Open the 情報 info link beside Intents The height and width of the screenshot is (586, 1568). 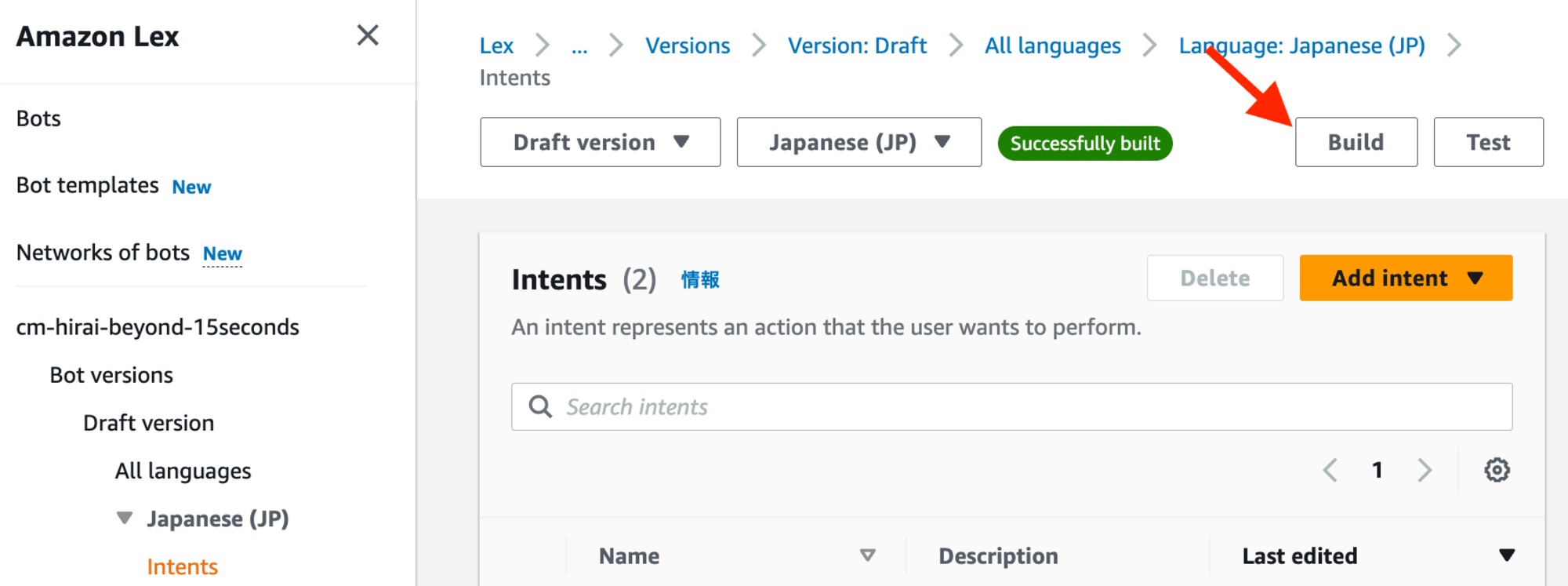(700, 280)
